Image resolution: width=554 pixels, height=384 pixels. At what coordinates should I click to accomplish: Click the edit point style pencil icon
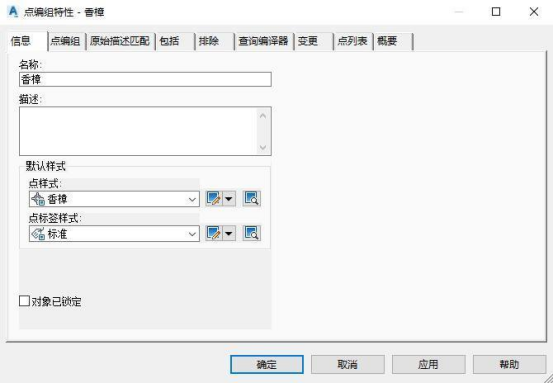click(x=214, y=199)
